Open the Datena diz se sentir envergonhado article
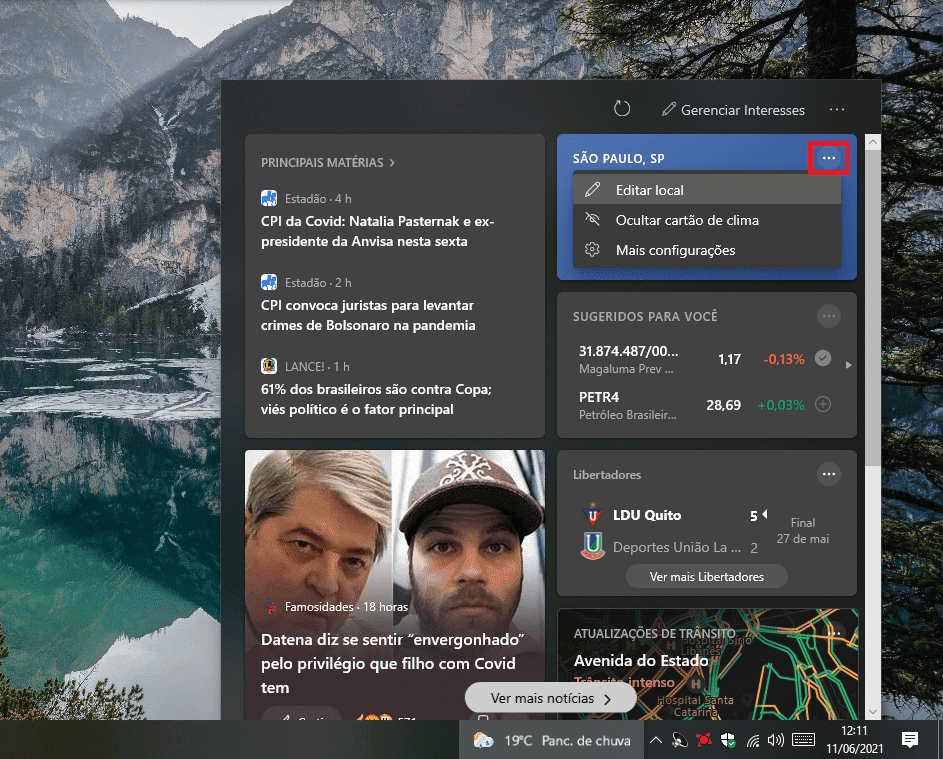 (392, 663)
